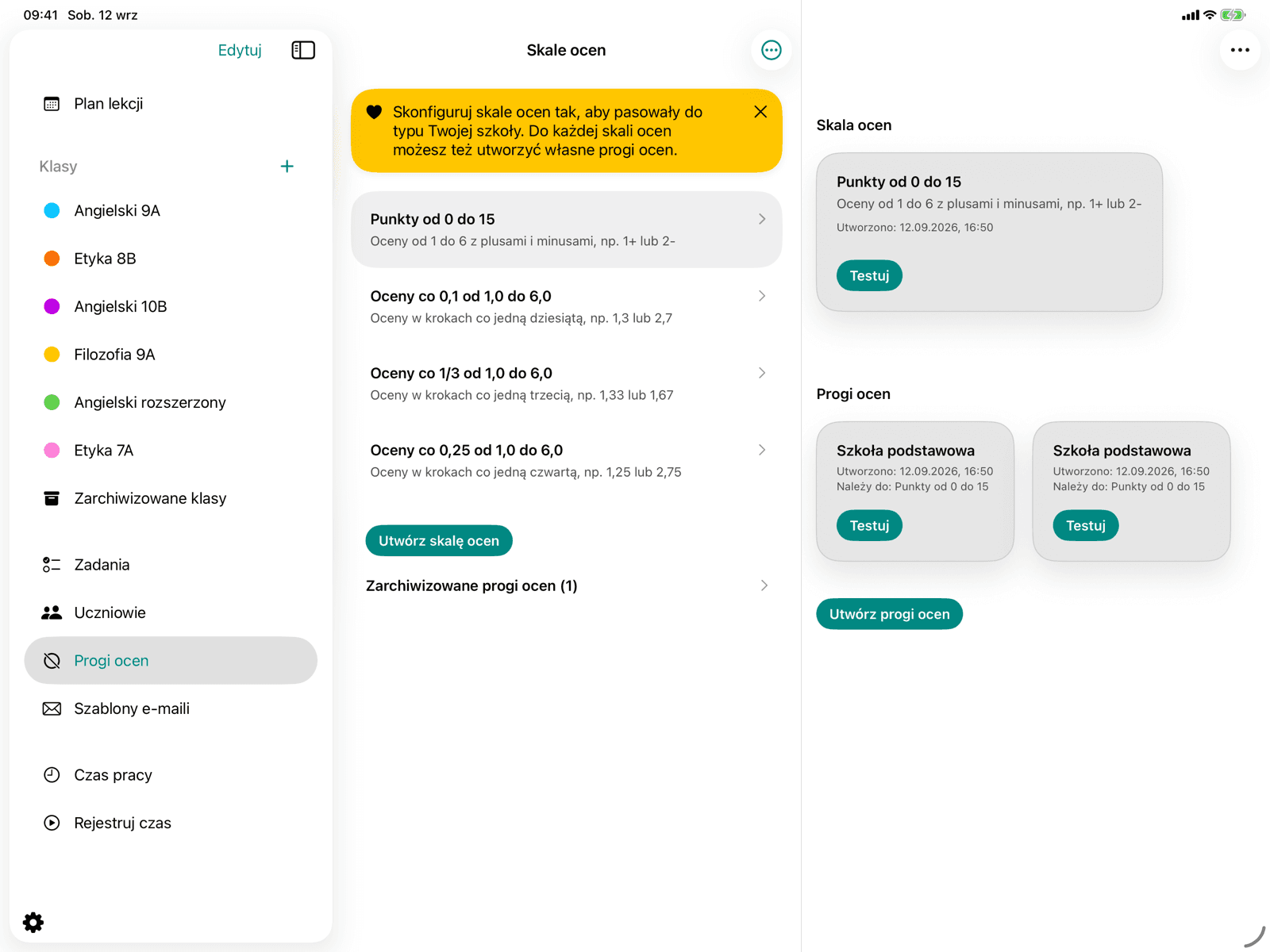Open Rejestruj czas section
Image resolution: width=1270 pixels, height=952 pixels.
171,823
